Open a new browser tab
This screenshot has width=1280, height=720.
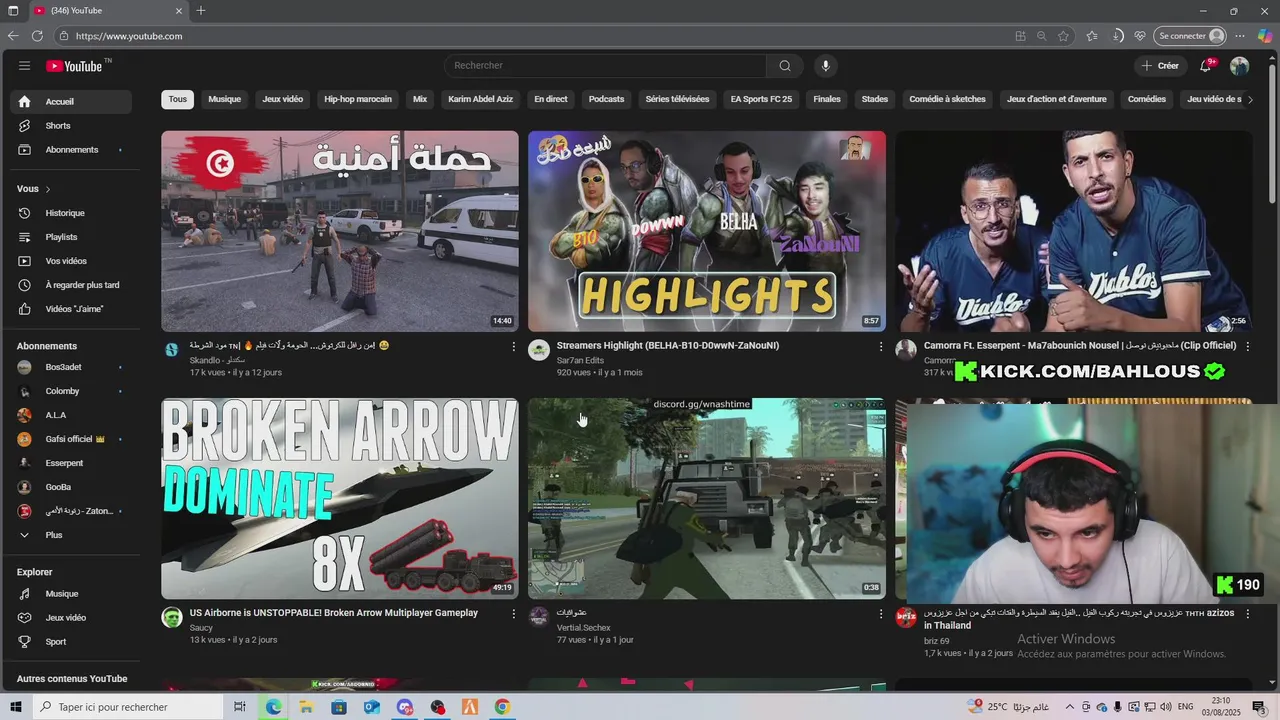click(201, 11)
